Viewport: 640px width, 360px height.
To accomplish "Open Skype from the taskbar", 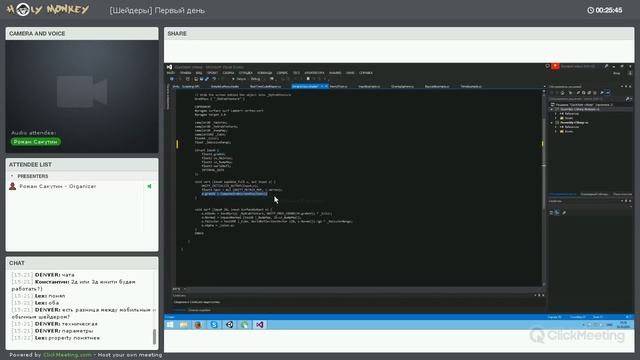I will [214, 325].
